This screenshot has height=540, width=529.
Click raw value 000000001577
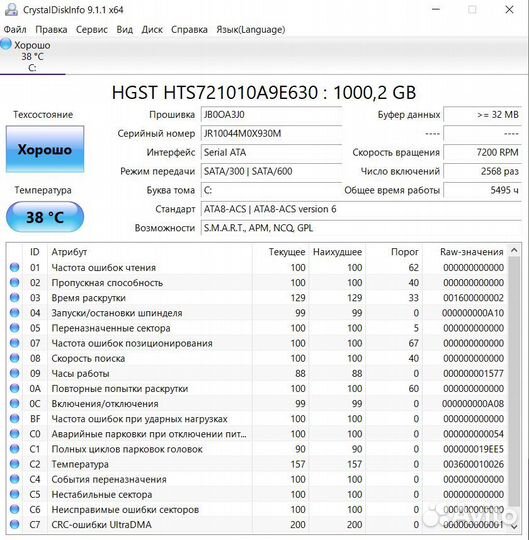473,374
